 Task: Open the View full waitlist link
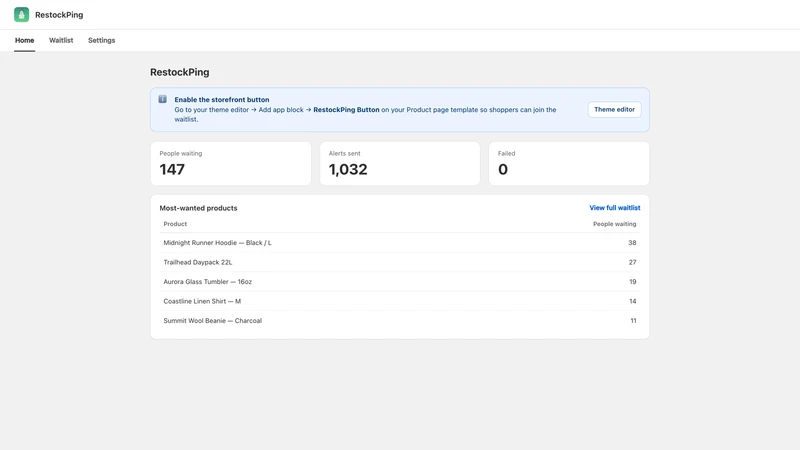coord(615,208)
